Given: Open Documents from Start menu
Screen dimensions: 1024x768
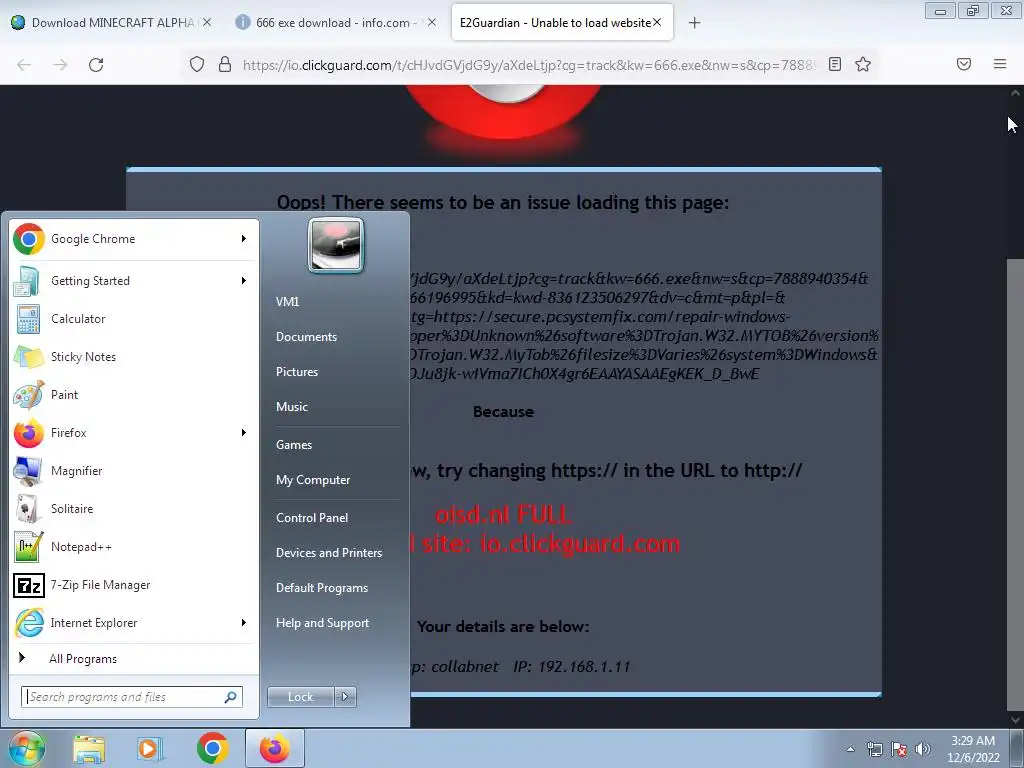Looking at the screenshot, I should [x=306, y=336].
